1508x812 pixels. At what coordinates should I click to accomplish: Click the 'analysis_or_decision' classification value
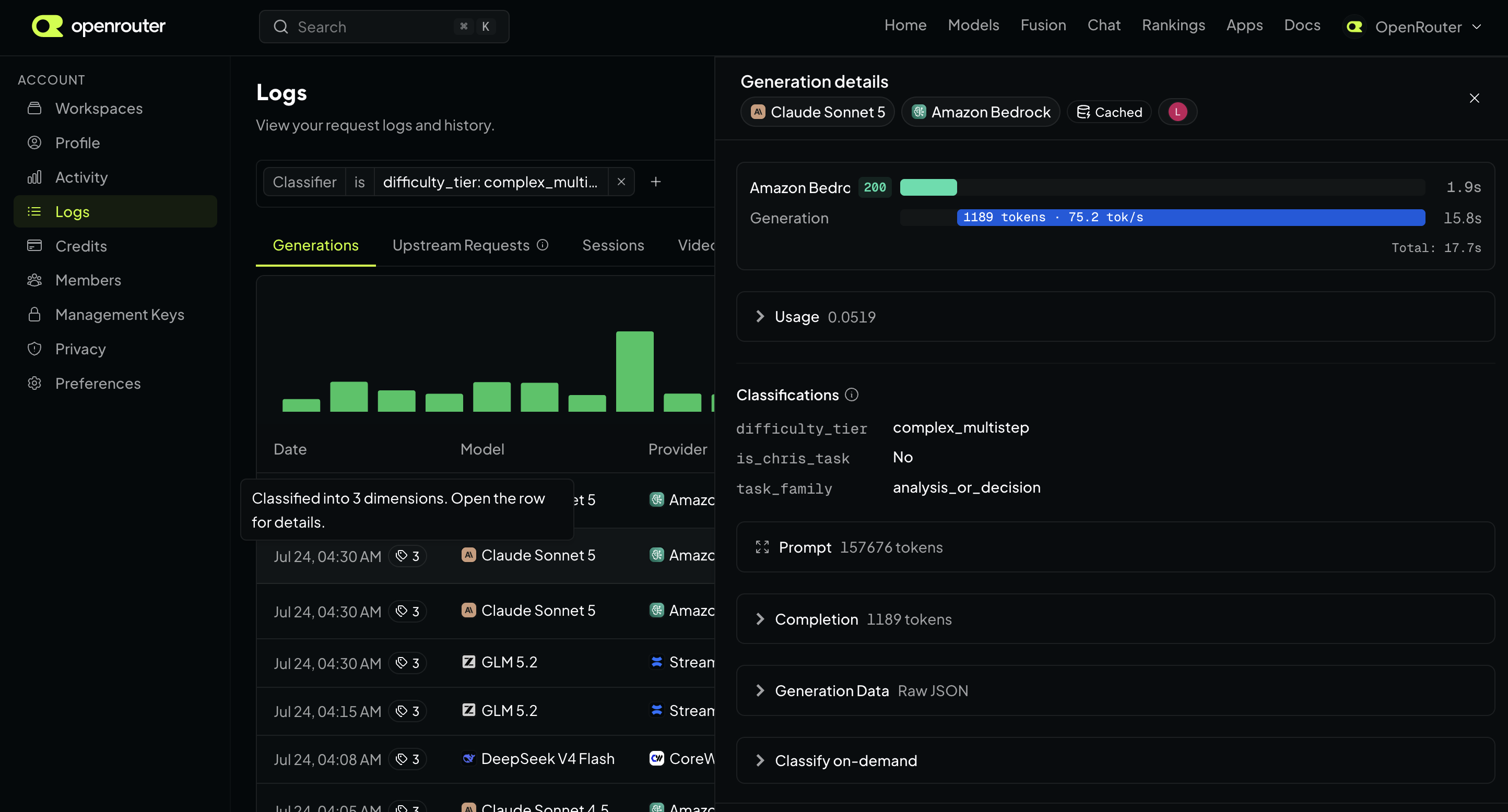[x=967, y=487]
